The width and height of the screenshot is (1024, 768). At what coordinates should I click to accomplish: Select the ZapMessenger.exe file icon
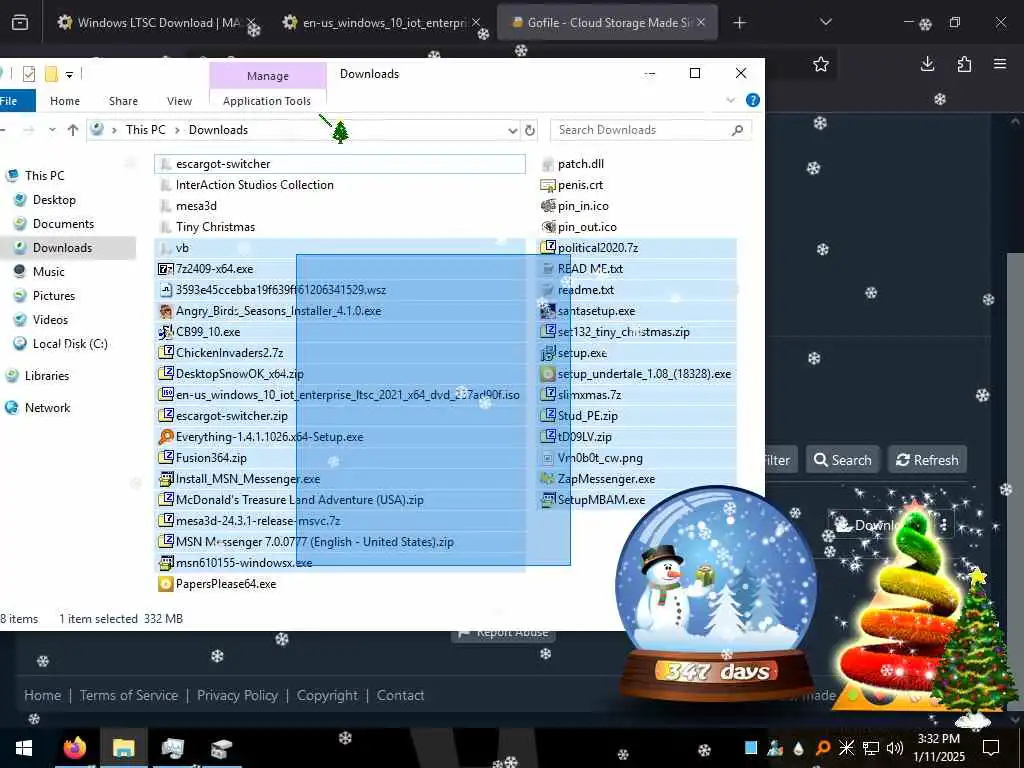548,479
